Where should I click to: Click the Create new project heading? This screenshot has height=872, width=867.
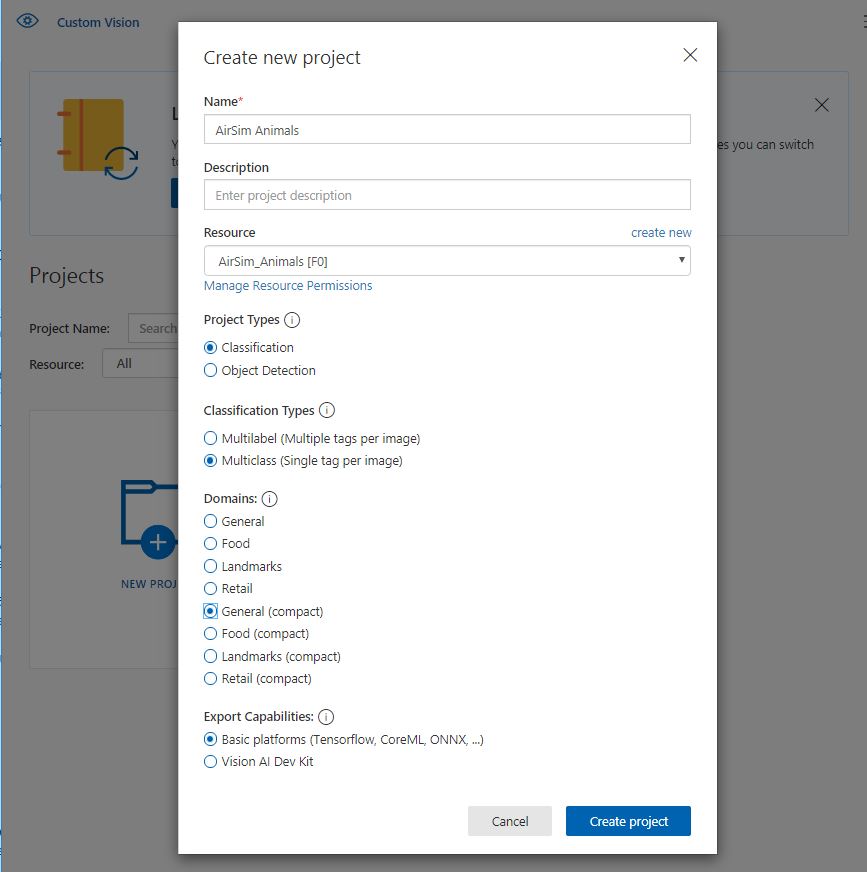[282, 58]
